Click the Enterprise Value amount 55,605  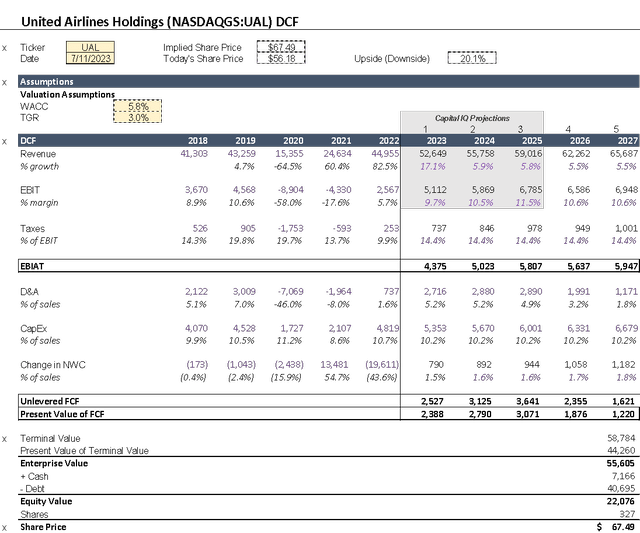pyautogui.click(x=621, y=463)
